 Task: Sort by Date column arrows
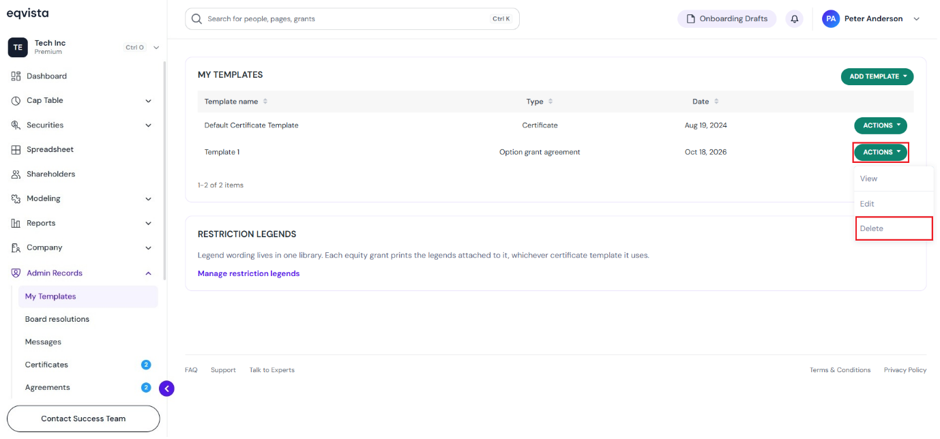tap(716, 101)
